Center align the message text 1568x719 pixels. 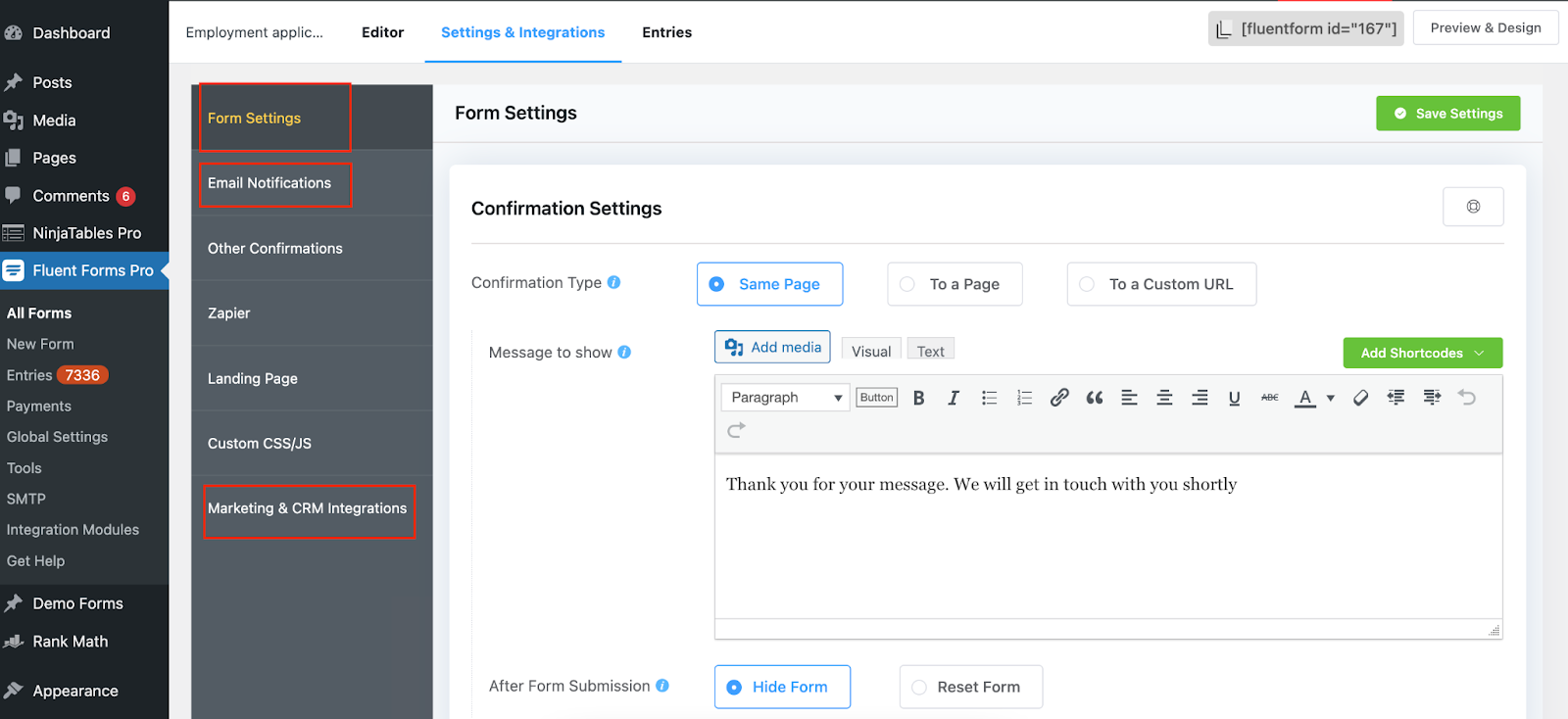(1164, 398)
